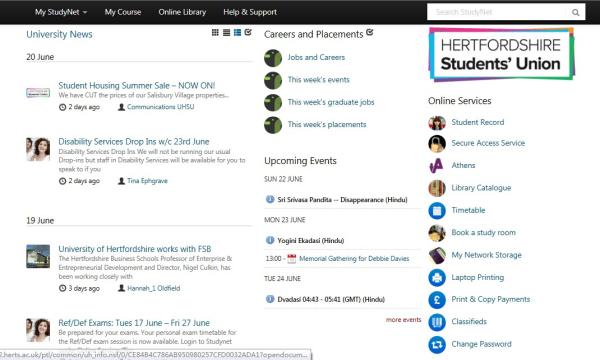Click the Change Password arrows icon
This screenshot has width=600, height=360.
coord(437,344)
